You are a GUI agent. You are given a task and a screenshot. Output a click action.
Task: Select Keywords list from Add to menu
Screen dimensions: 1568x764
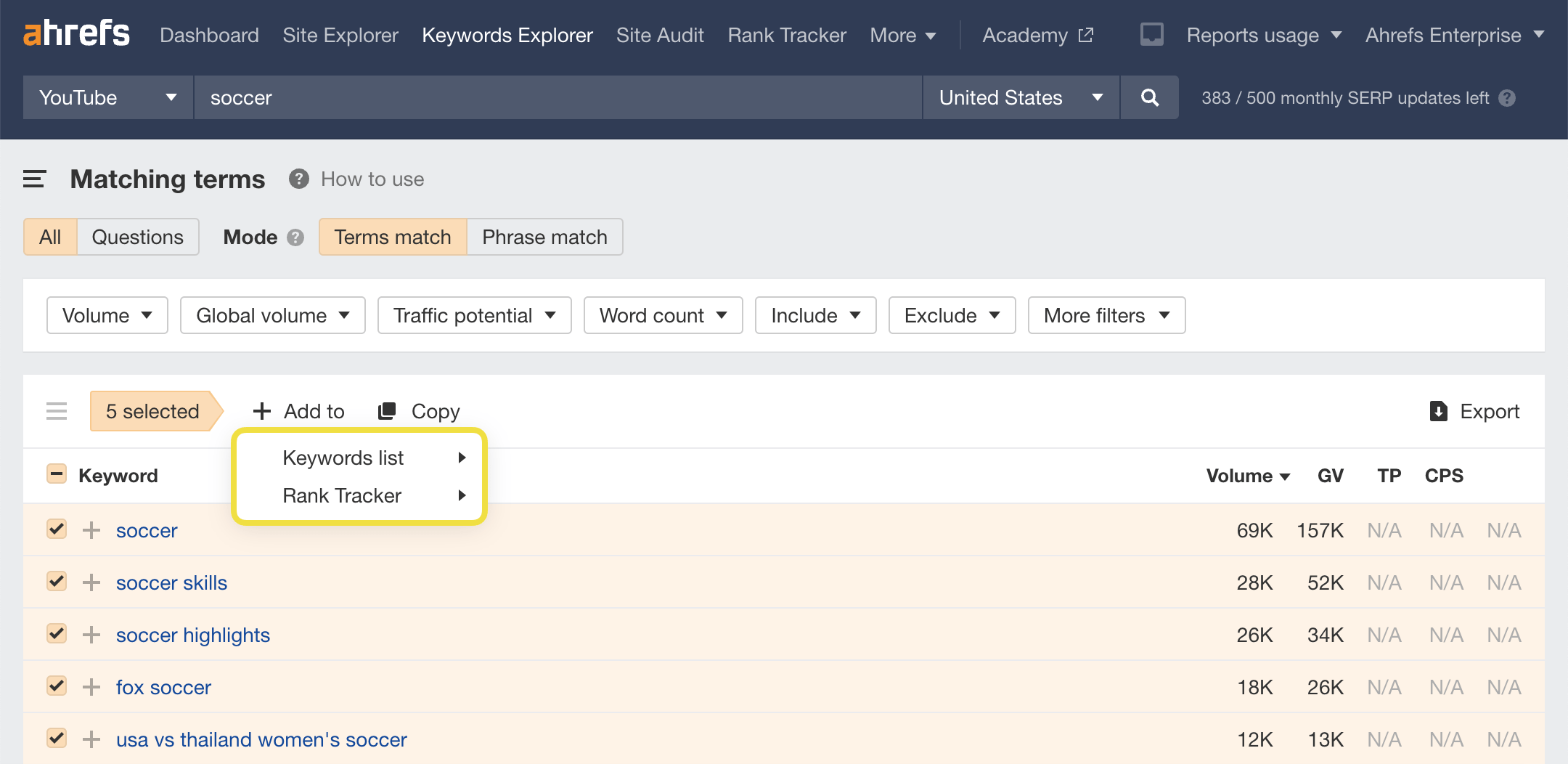pos(343,458)
